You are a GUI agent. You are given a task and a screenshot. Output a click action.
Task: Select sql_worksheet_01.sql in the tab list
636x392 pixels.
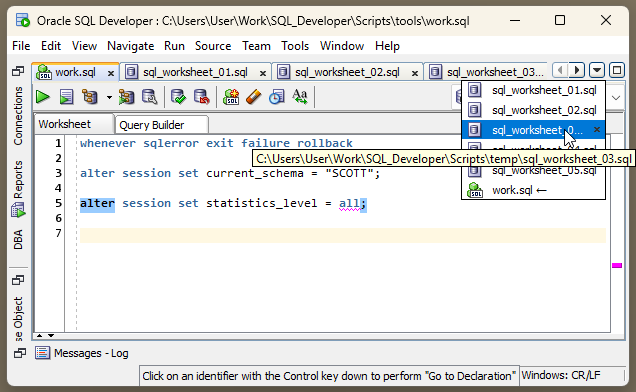[x=533, y=90]
